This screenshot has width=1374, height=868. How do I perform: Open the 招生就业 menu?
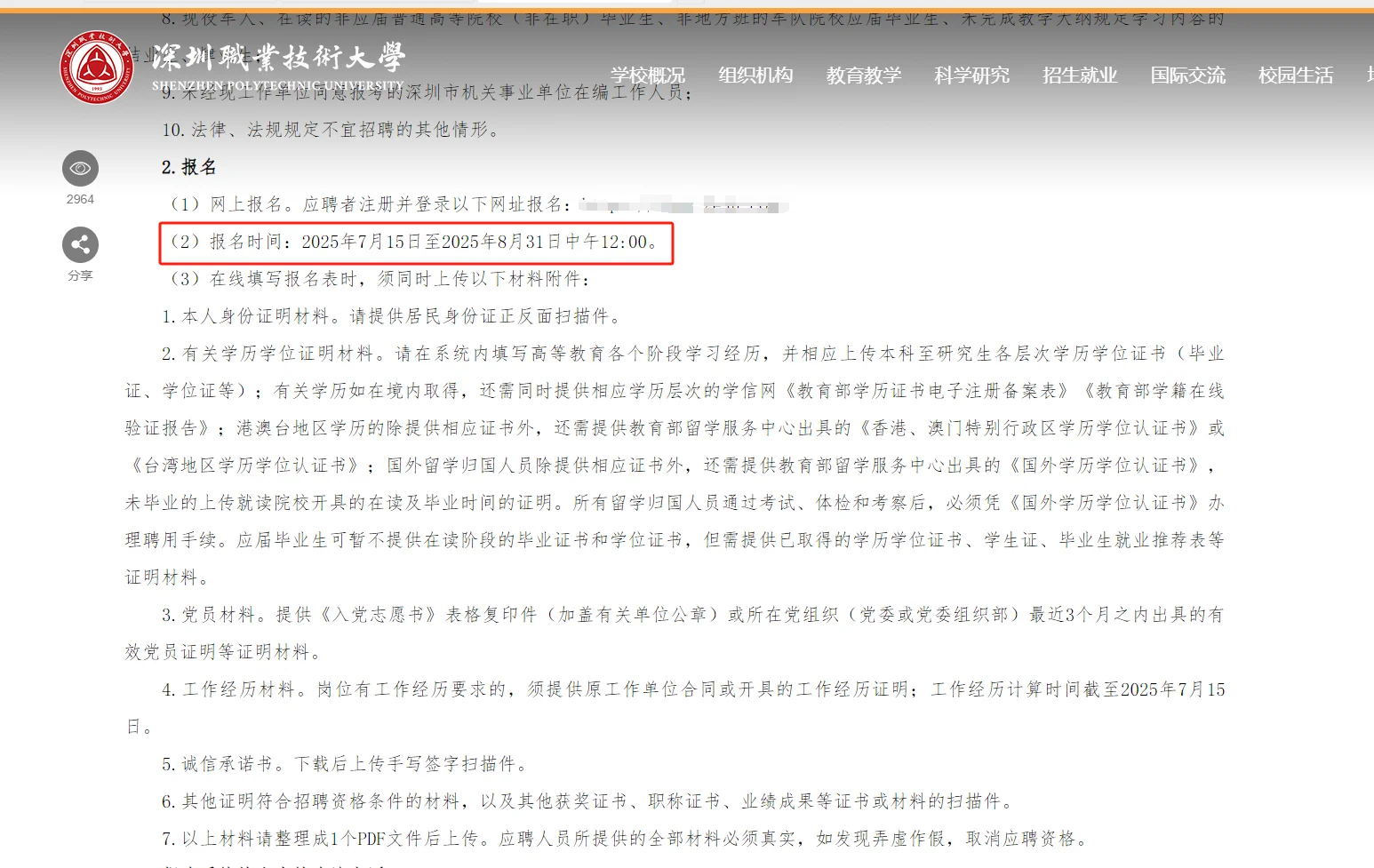tap(1080, 76)
